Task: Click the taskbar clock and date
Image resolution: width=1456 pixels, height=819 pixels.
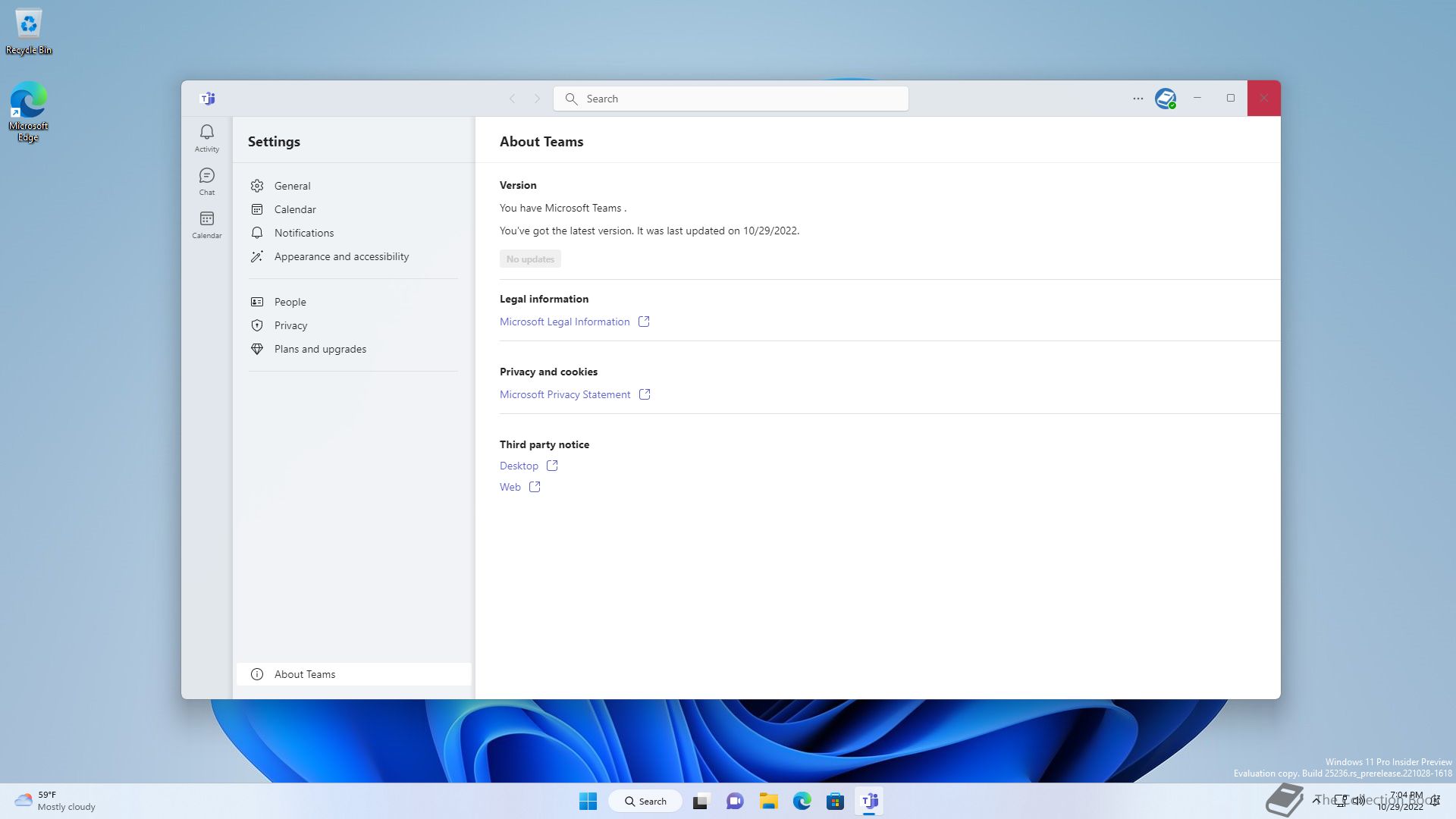Action: coord(1401,801)
